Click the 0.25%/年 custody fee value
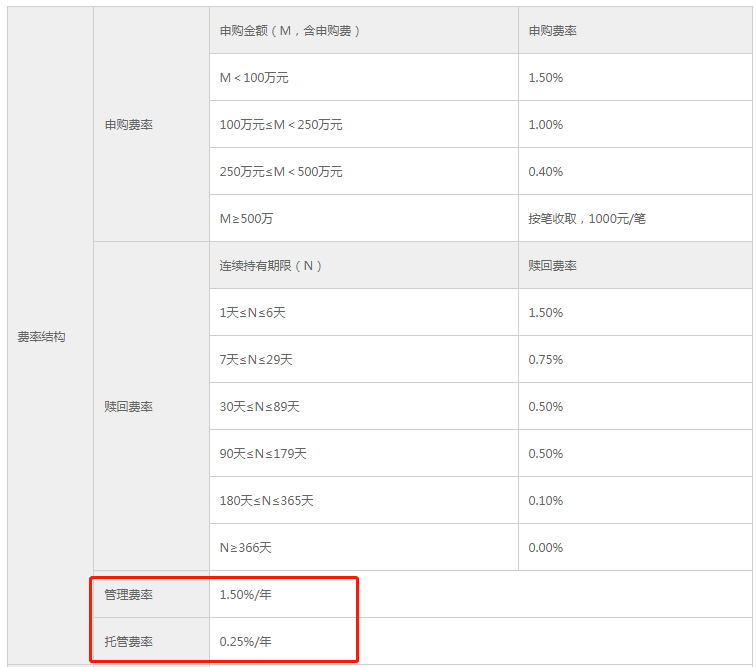Screen dimensions: 756x667 [246, 642]
